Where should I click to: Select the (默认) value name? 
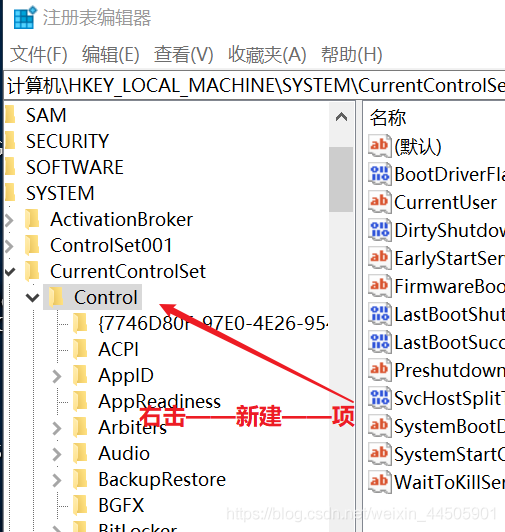tap(418, 147)
